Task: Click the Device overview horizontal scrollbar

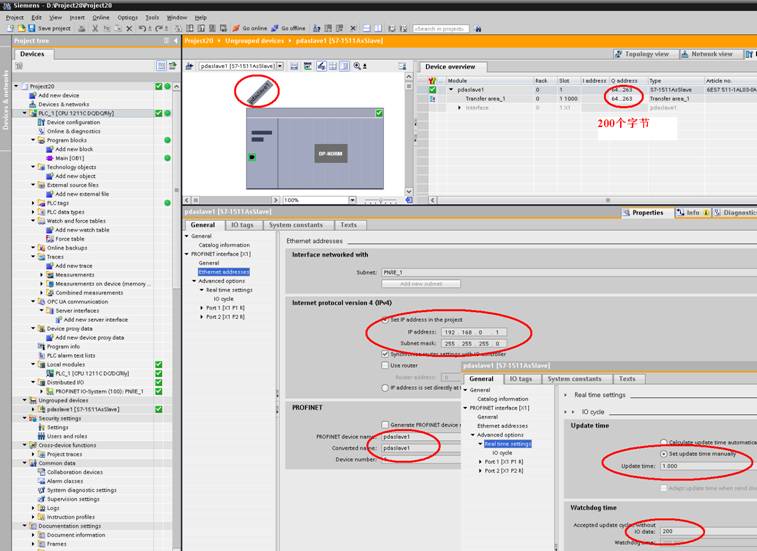Action: [x=593, y=200]
